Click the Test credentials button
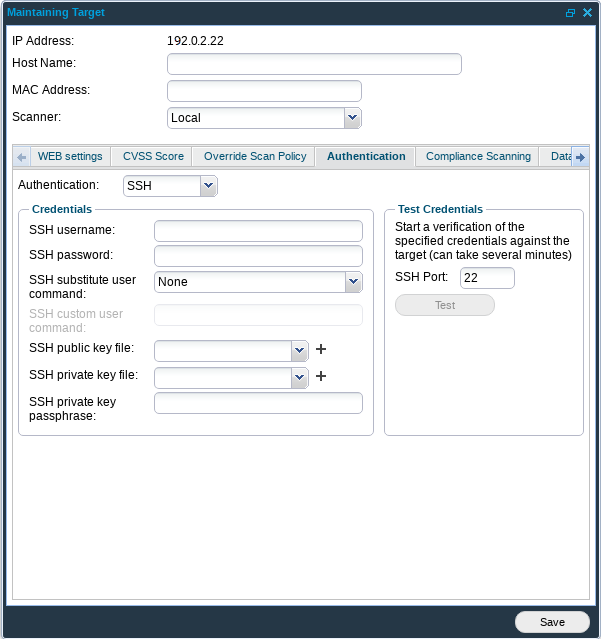 (x=445, y=306)
